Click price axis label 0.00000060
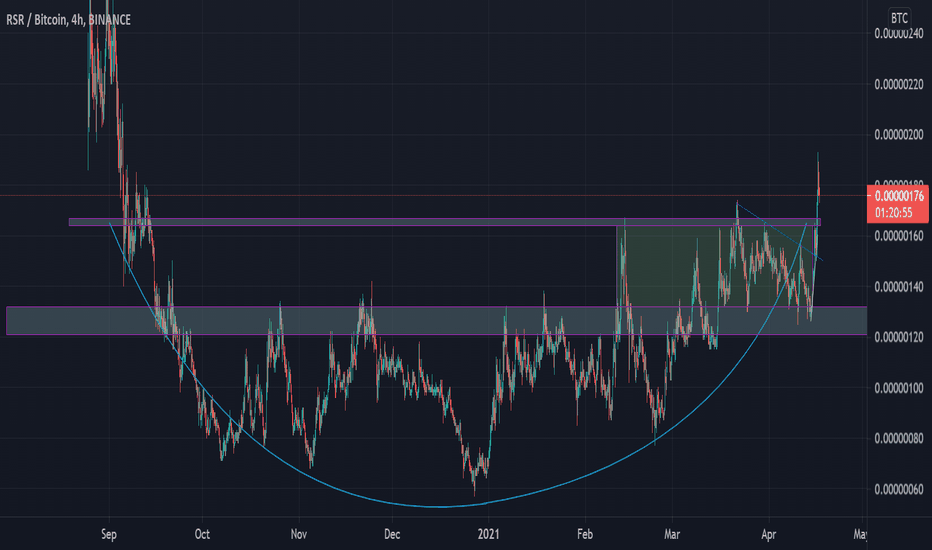 click(899, 489)
